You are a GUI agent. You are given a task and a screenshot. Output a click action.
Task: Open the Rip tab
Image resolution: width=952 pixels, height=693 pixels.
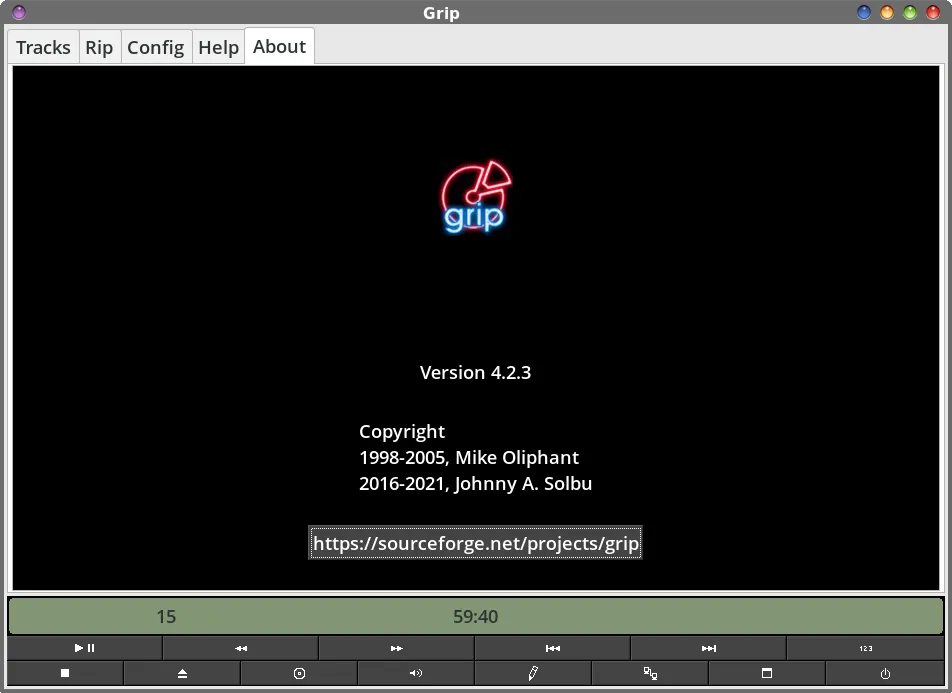pos(99,47)
